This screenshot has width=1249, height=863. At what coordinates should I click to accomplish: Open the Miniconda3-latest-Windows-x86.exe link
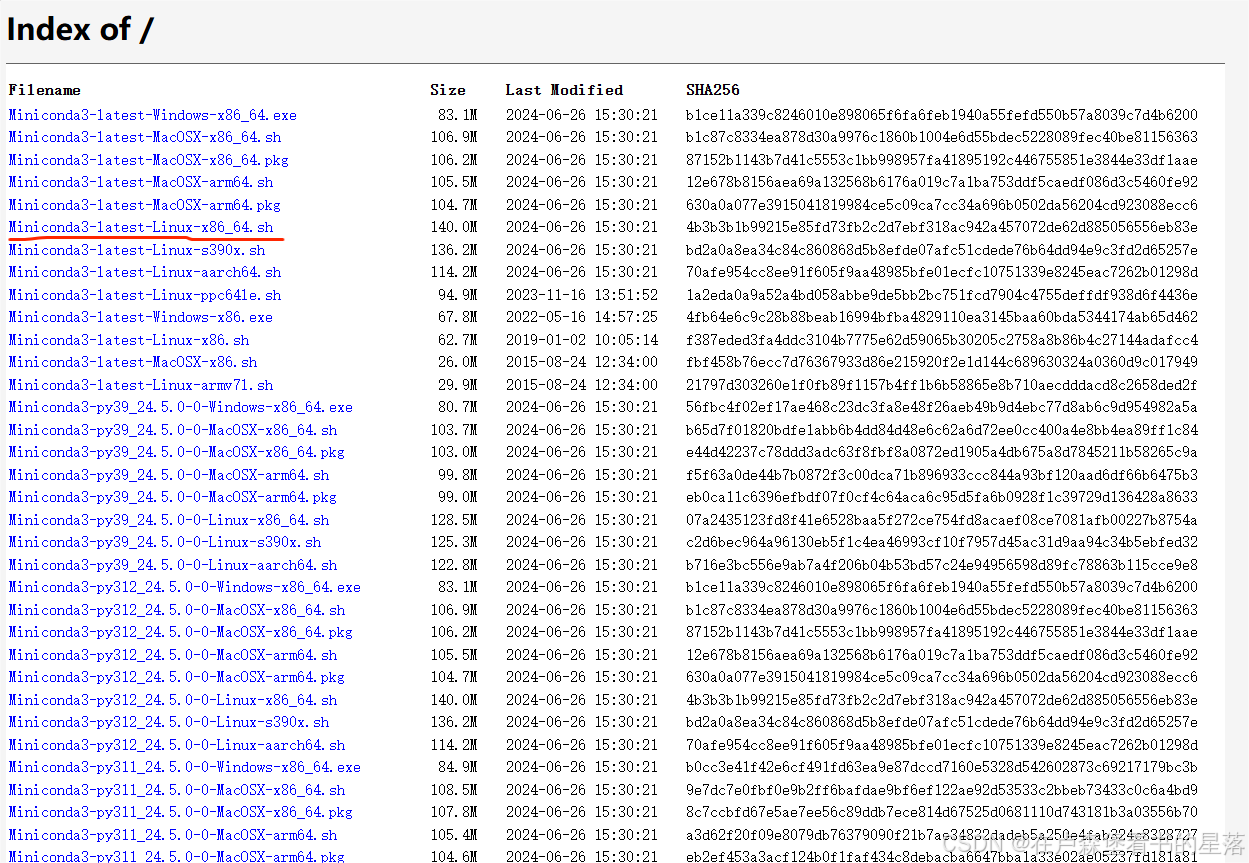141,317
